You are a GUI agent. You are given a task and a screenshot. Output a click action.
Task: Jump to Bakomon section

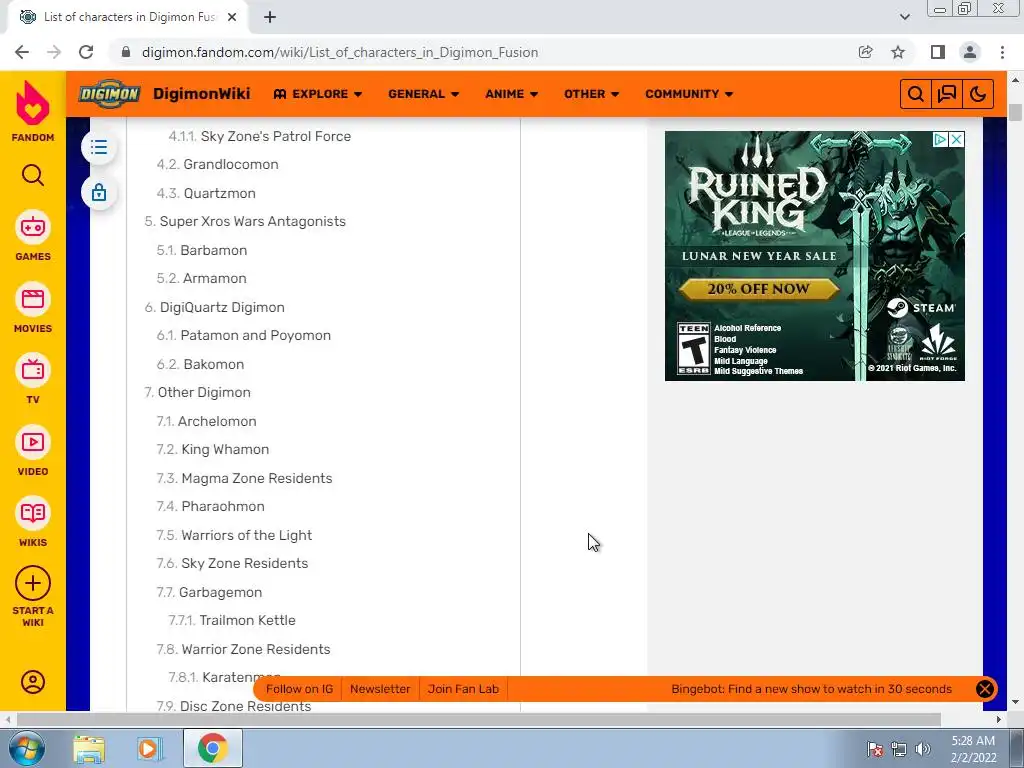pos(214,364)
